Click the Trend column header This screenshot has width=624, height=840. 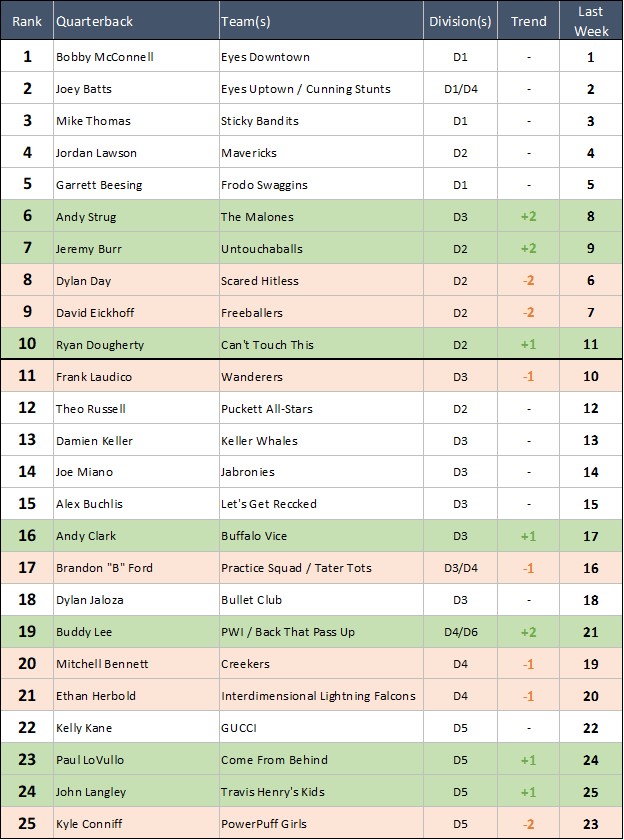[529, 21]
